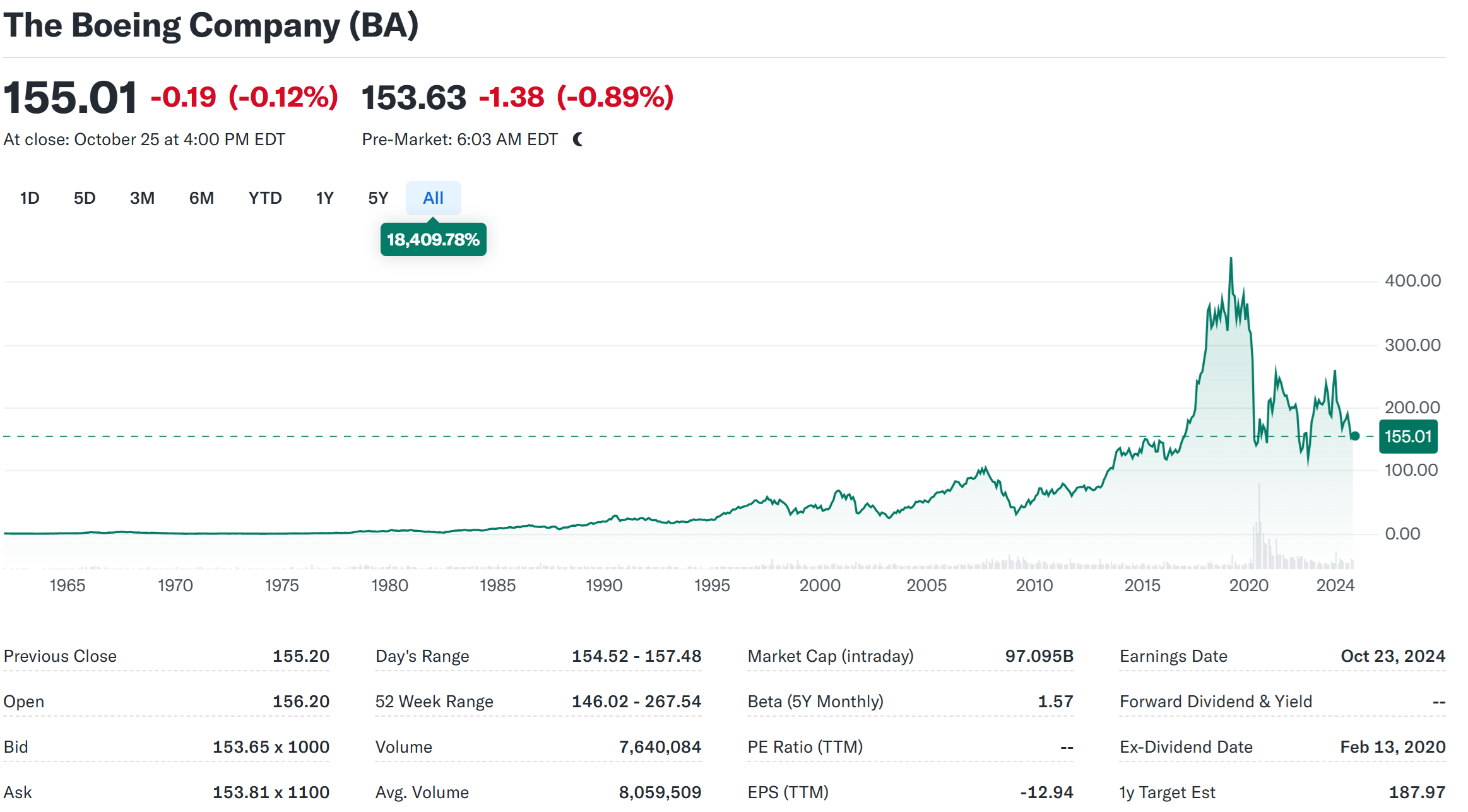Click the 155.01 current price chart label

(1408, 437)
